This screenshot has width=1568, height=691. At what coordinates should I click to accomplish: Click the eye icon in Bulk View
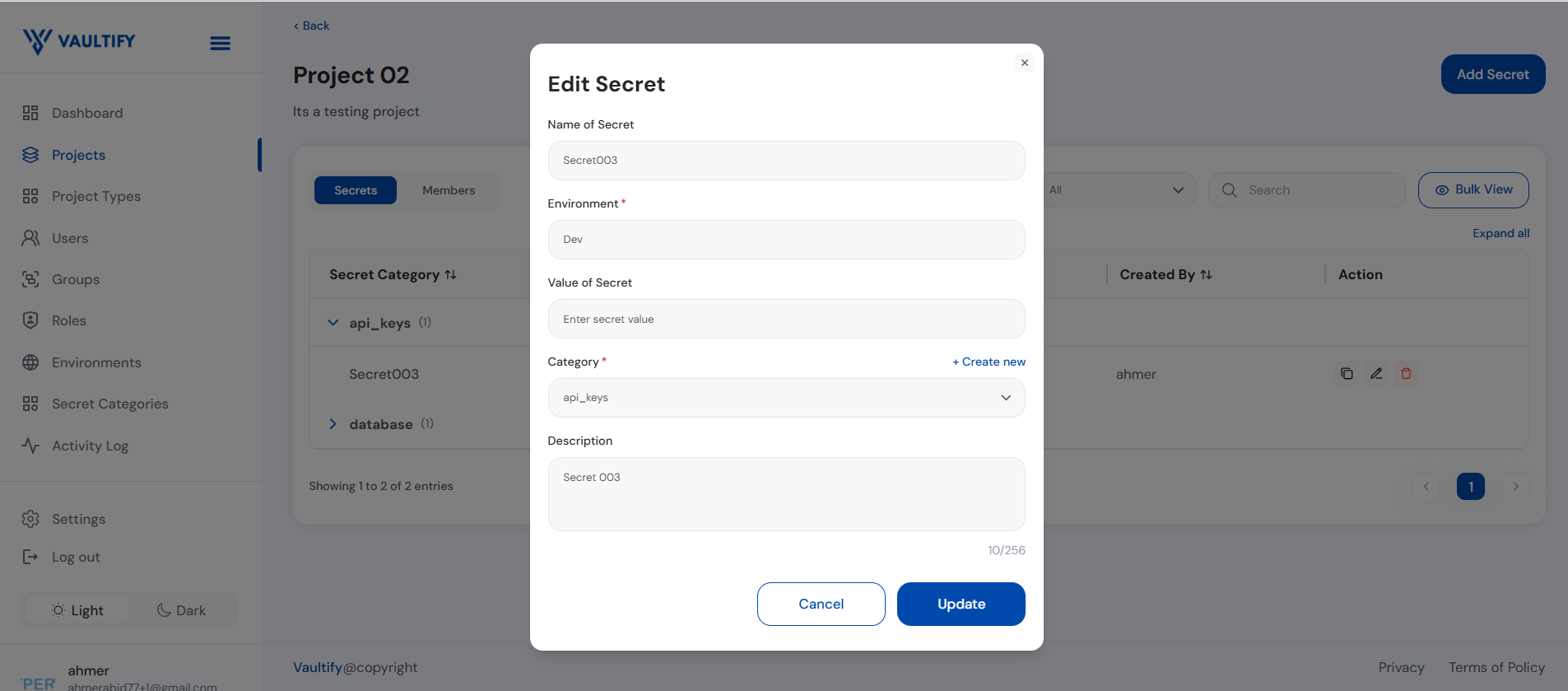click(x=1442, y=190)
